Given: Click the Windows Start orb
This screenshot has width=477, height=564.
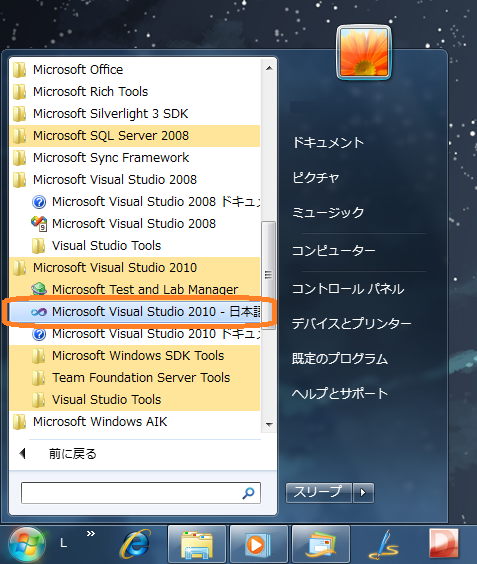Looking at the screenshot, I should pos(27,545).
